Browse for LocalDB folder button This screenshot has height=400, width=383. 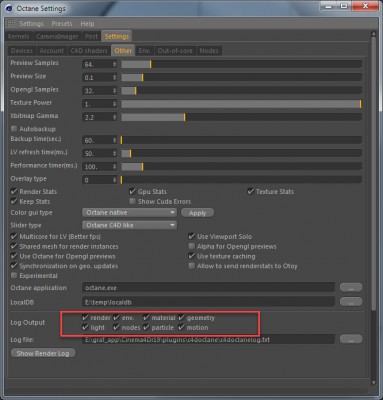click(x=351, y=302)
